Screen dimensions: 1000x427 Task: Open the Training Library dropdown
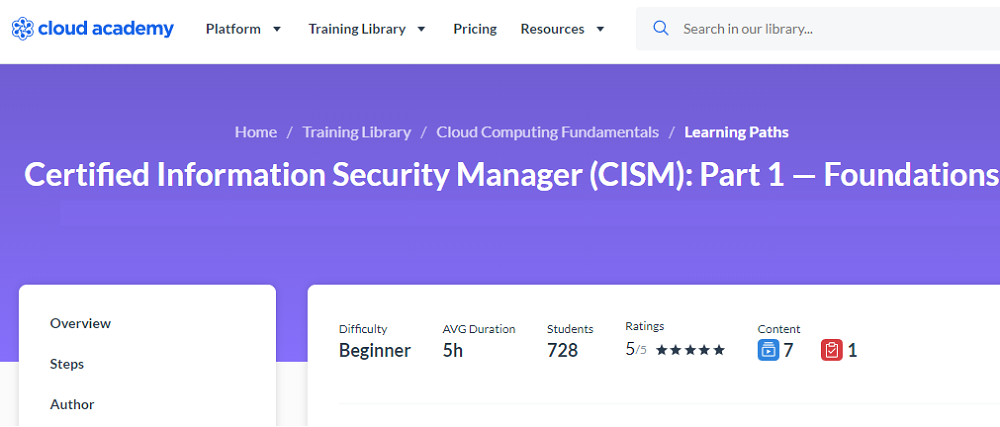[367, 29]
